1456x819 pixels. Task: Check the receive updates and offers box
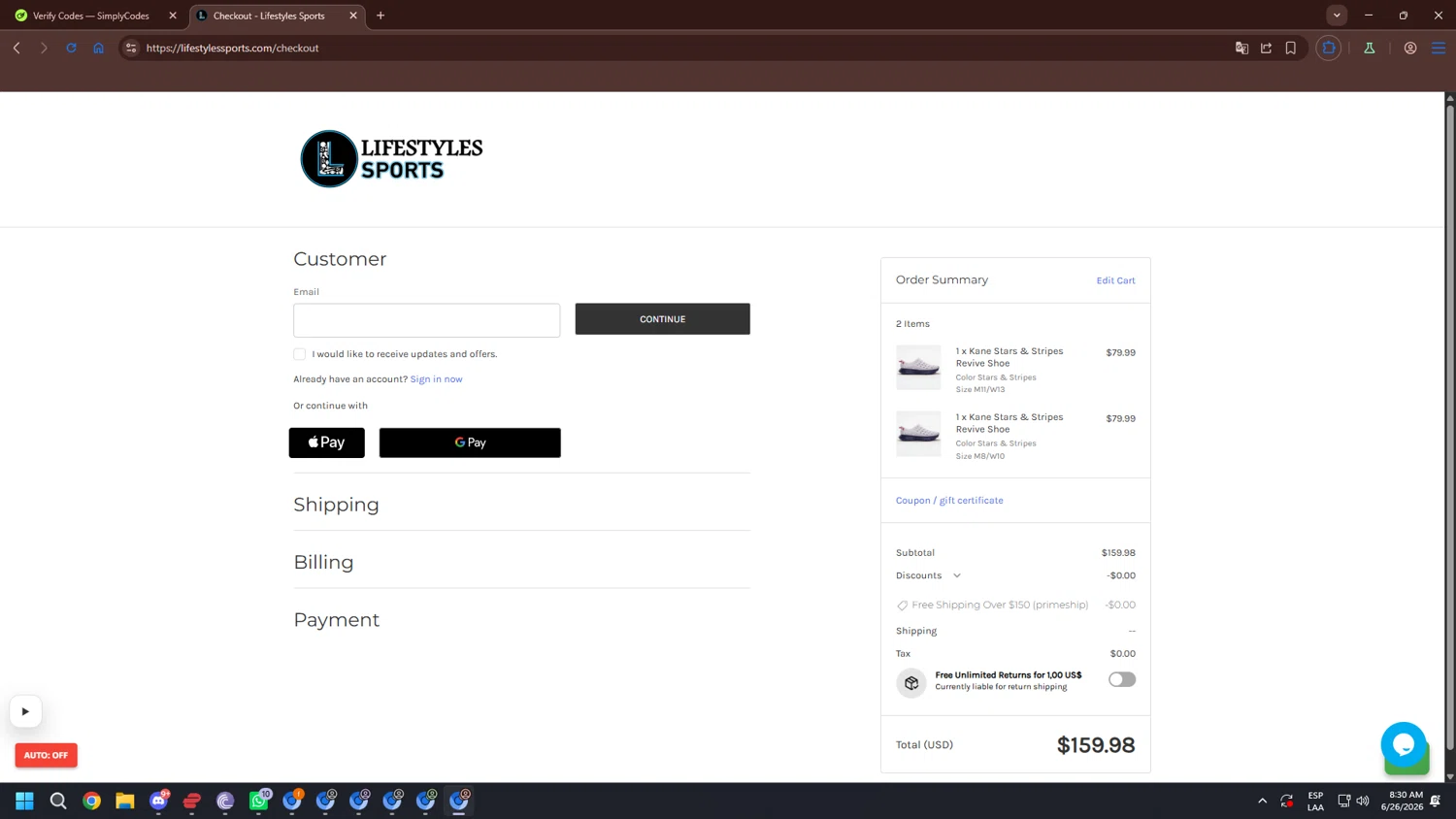[300, 354]
